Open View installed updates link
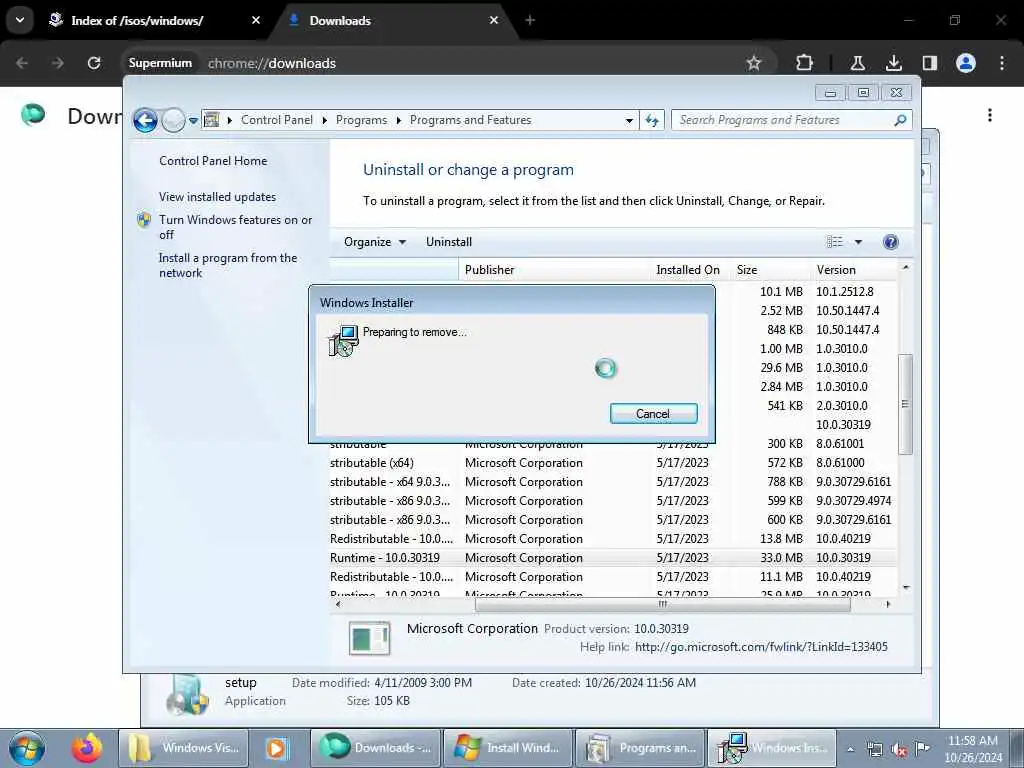Screen dimensions: 1024x768 pyautogui.click(x=217, y=197)
